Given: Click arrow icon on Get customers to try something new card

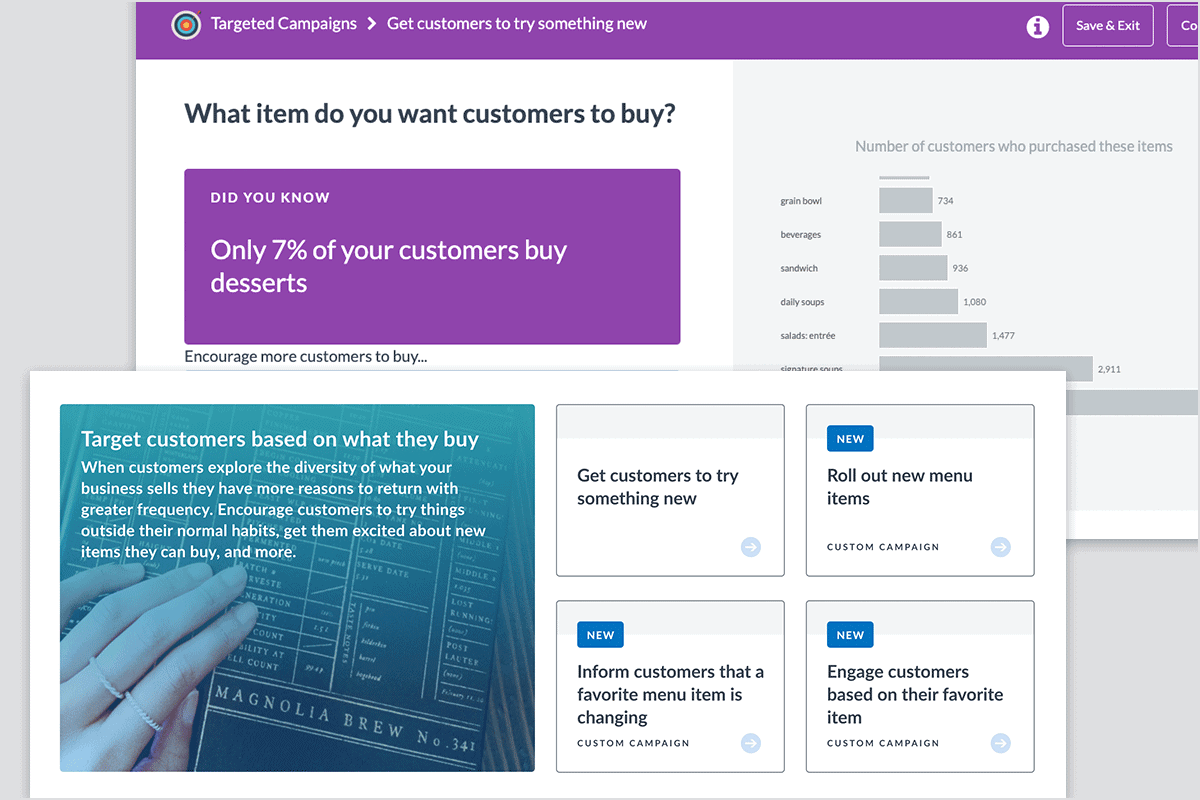Looking at the screenshot, I should click(751, 547).
